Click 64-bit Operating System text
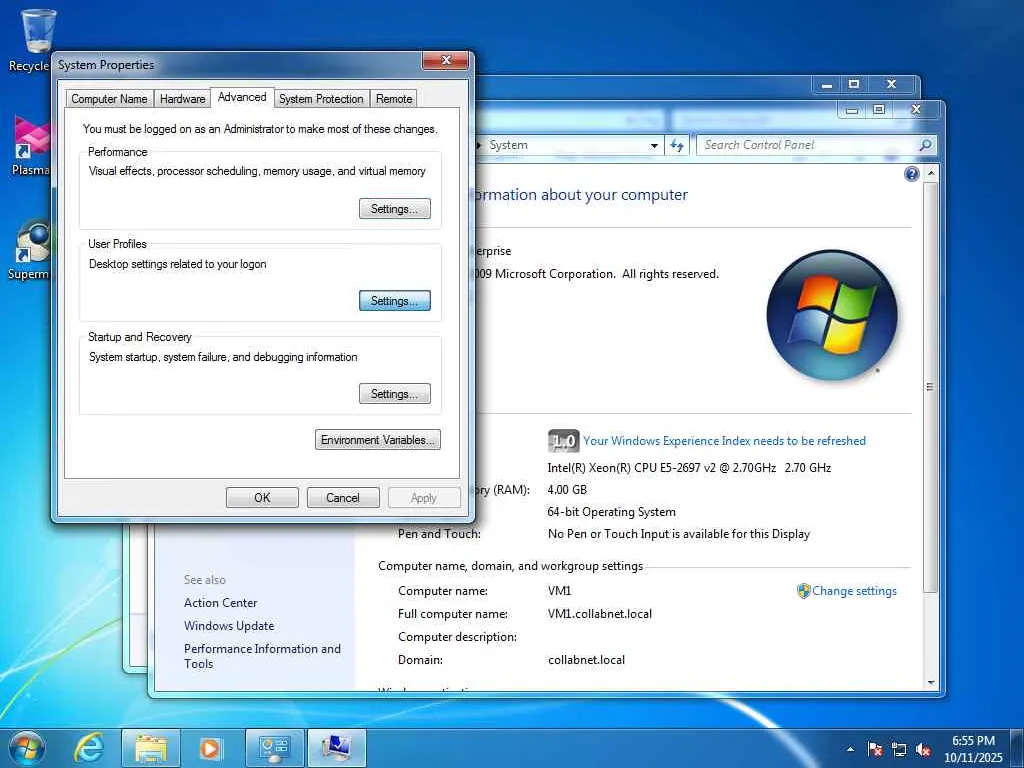 (611, 512)
